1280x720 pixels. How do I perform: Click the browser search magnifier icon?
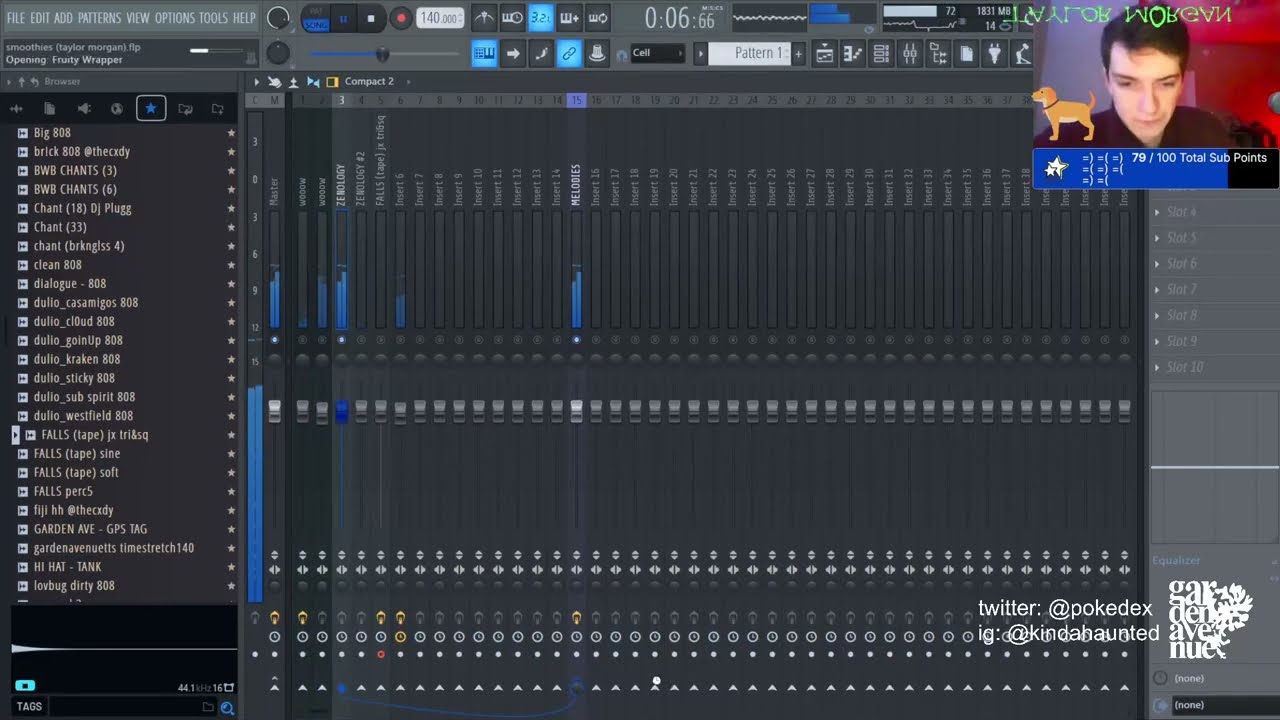coord(227,708)
